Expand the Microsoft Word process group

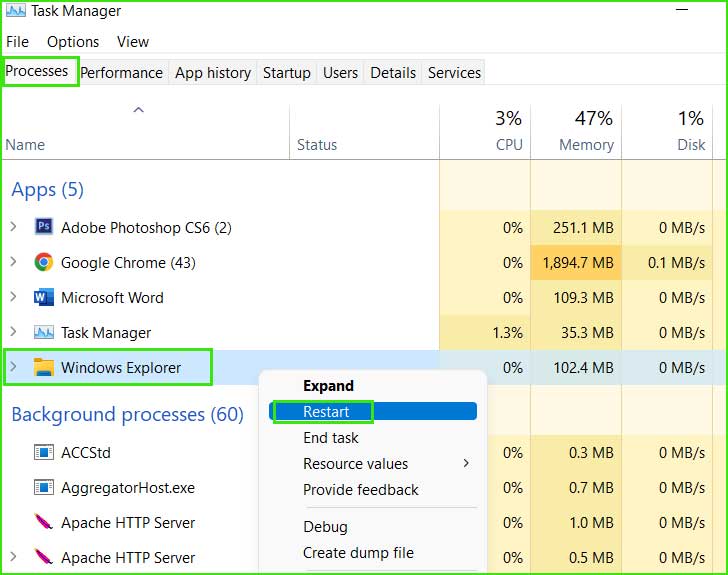pyautogui.click(x=13, y=296)
